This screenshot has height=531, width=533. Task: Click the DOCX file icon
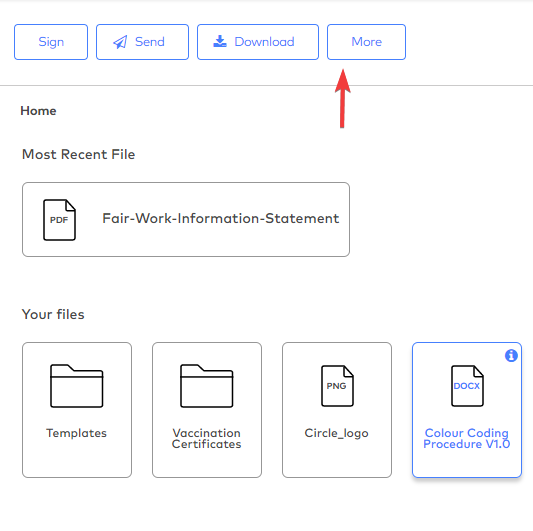467,386
